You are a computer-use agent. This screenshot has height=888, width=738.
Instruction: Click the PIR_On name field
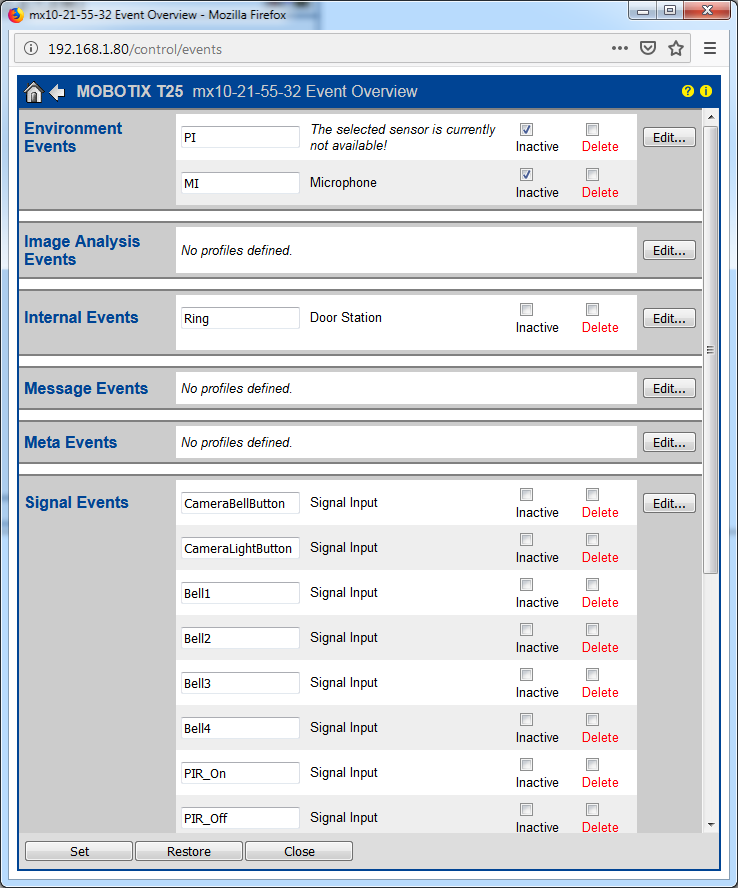[240, 773]
